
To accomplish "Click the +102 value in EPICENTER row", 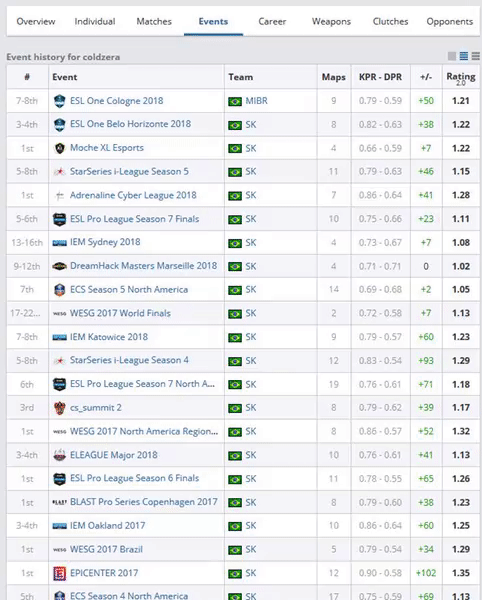I will pos(426,573).
